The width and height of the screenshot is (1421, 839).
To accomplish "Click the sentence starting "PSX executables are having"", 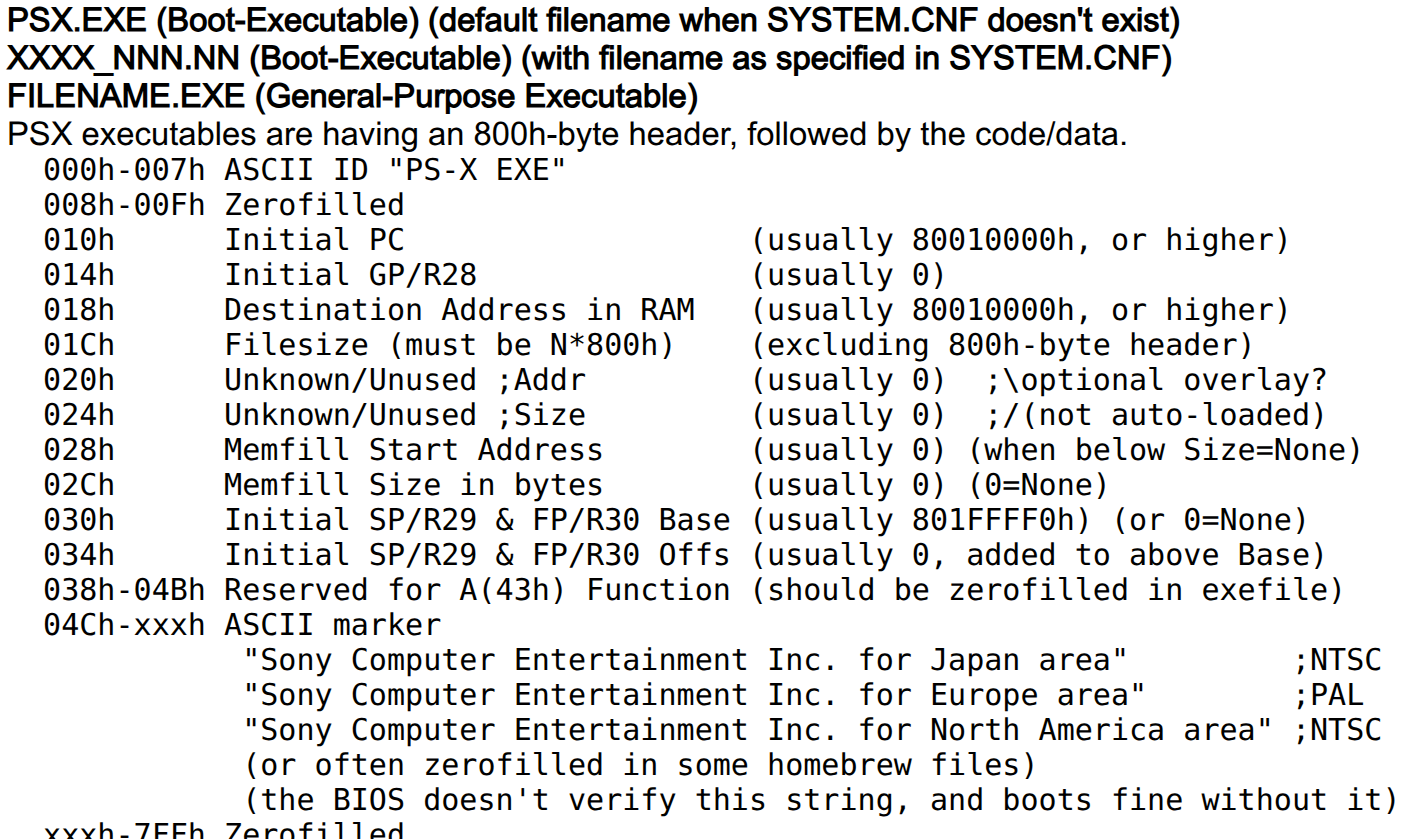I will click(567, 135).
